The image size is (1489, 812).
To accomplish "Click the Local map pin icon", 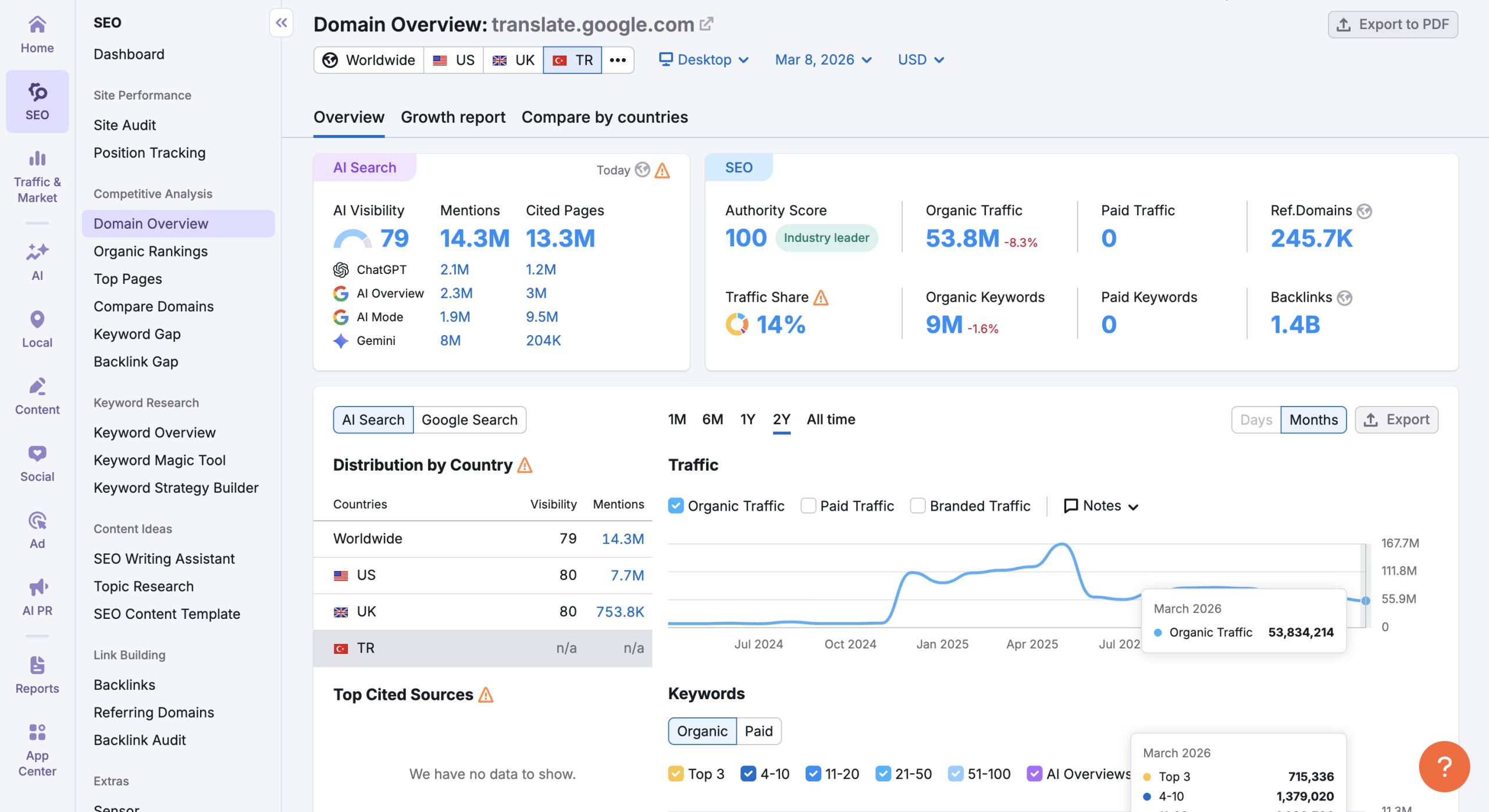I will coord(37,319).
